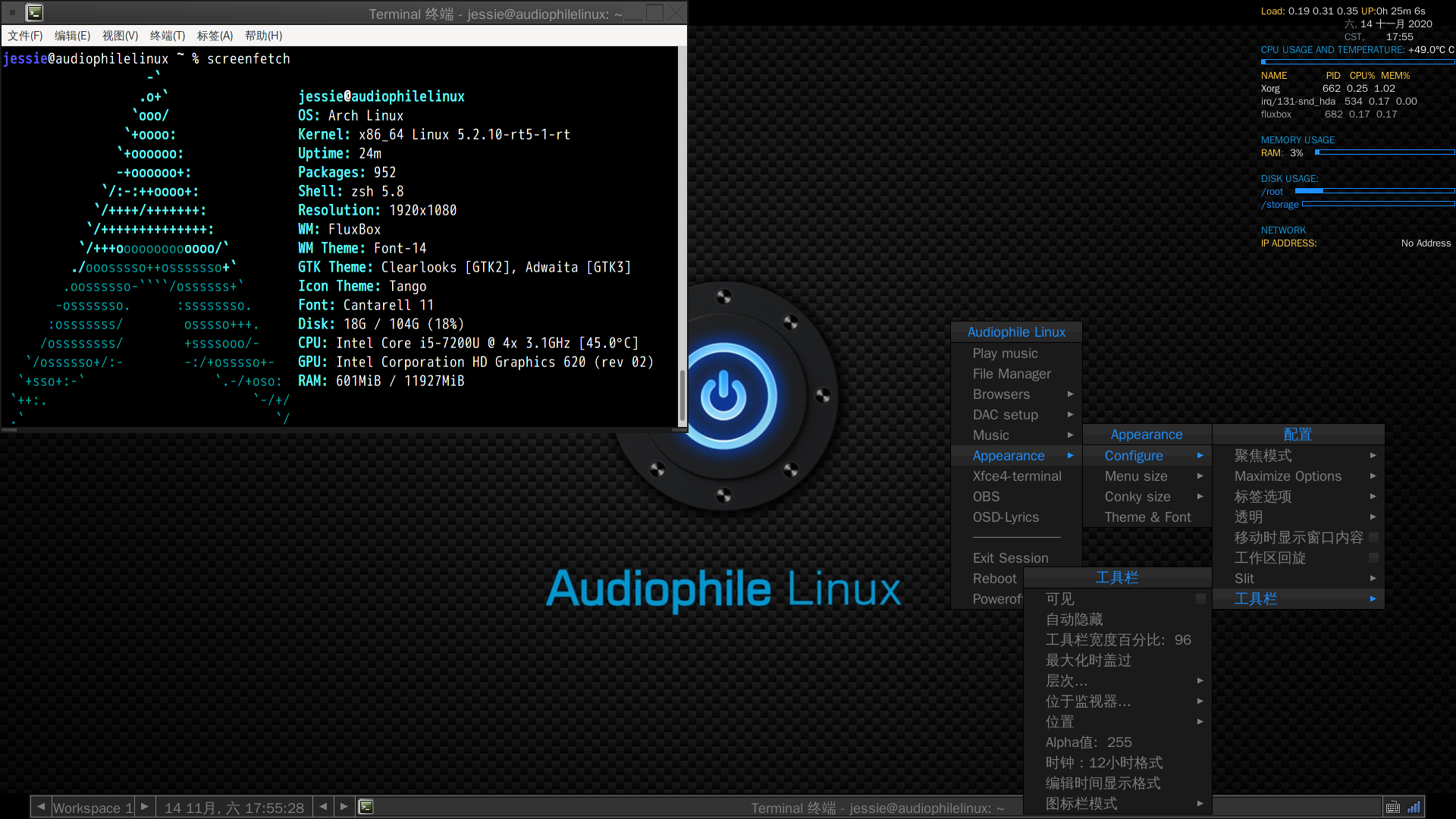The width and height of the screenshot is (1456, 819).
Task: Open Theme & Font in Appearance menu
Action: coord(1147,517)
